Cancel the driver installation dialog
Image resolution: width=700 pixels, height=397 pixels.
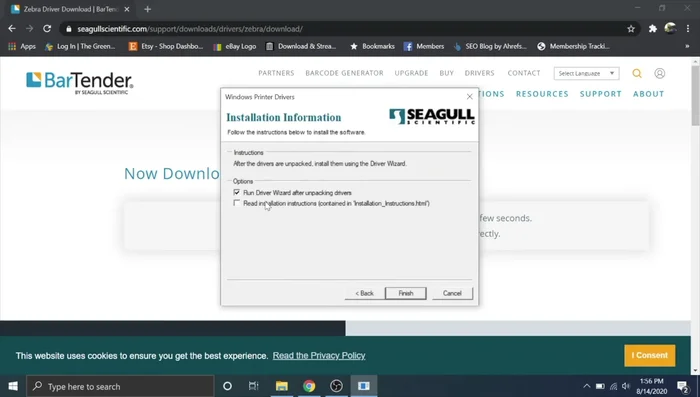[452, 293]
